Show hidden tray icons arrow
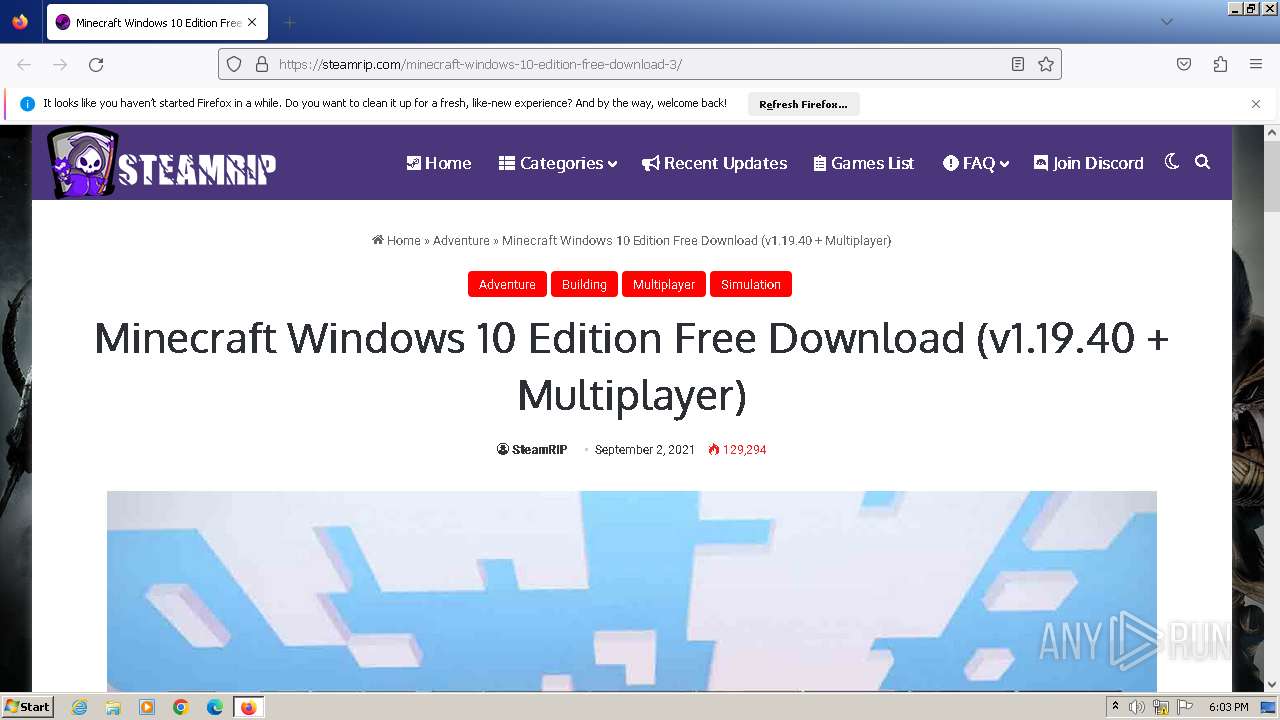The width and height of the screenshot is (1280, 720). (1115, 707)
